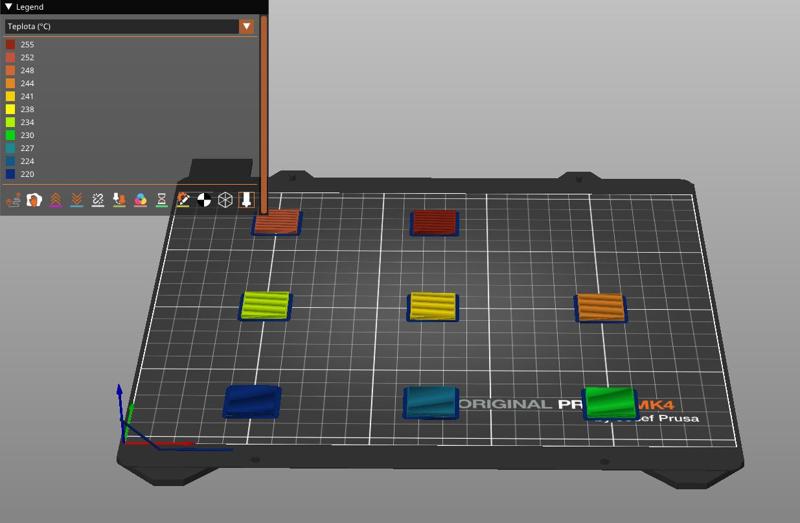The width and height of the screenshot is (800, 523).
Task: Toggle seams visibility icon
Action: (98, 200)
